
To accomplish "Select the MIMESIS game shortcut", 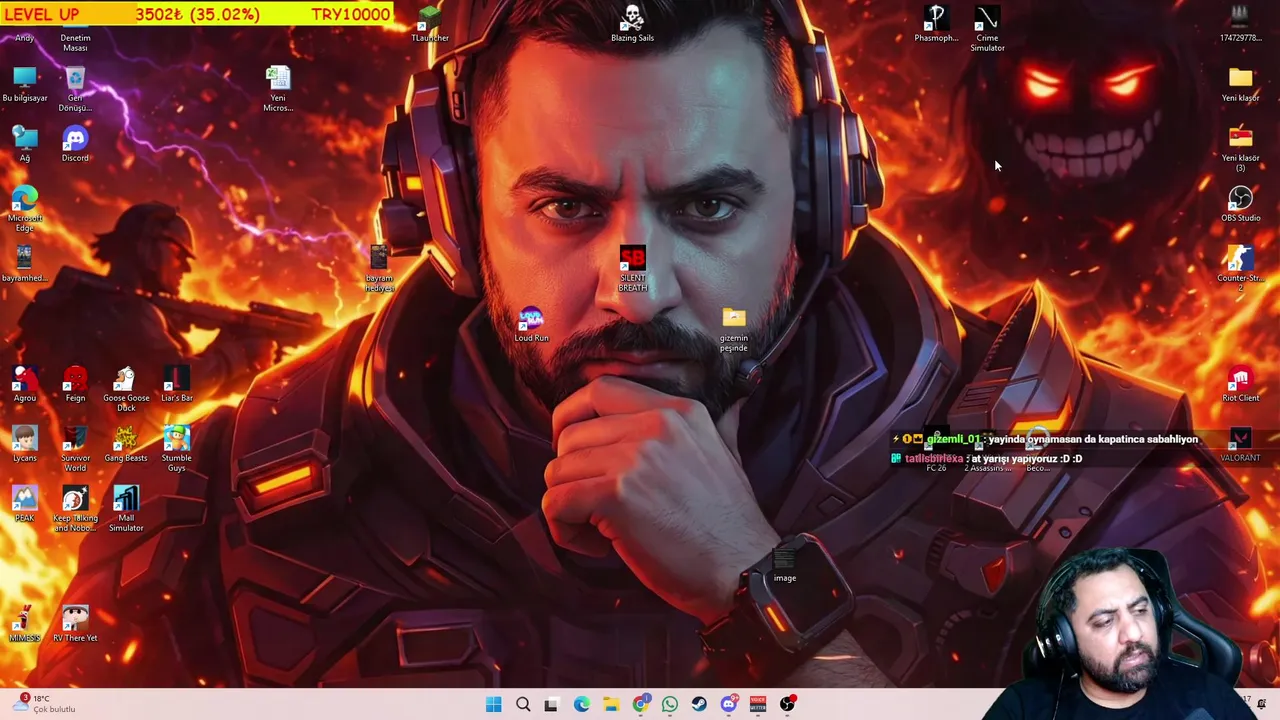I will (24, 624).
